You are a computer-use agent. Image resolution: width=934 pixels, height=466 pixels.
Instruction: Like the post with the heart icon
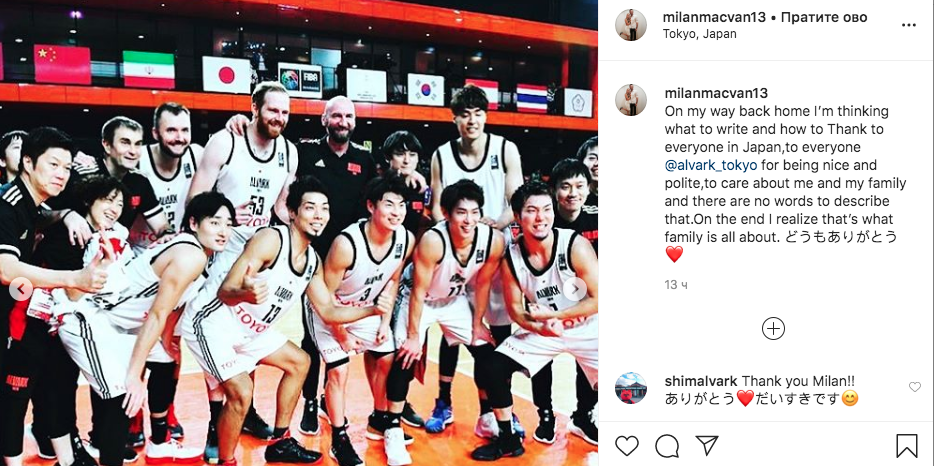[627, 446]
